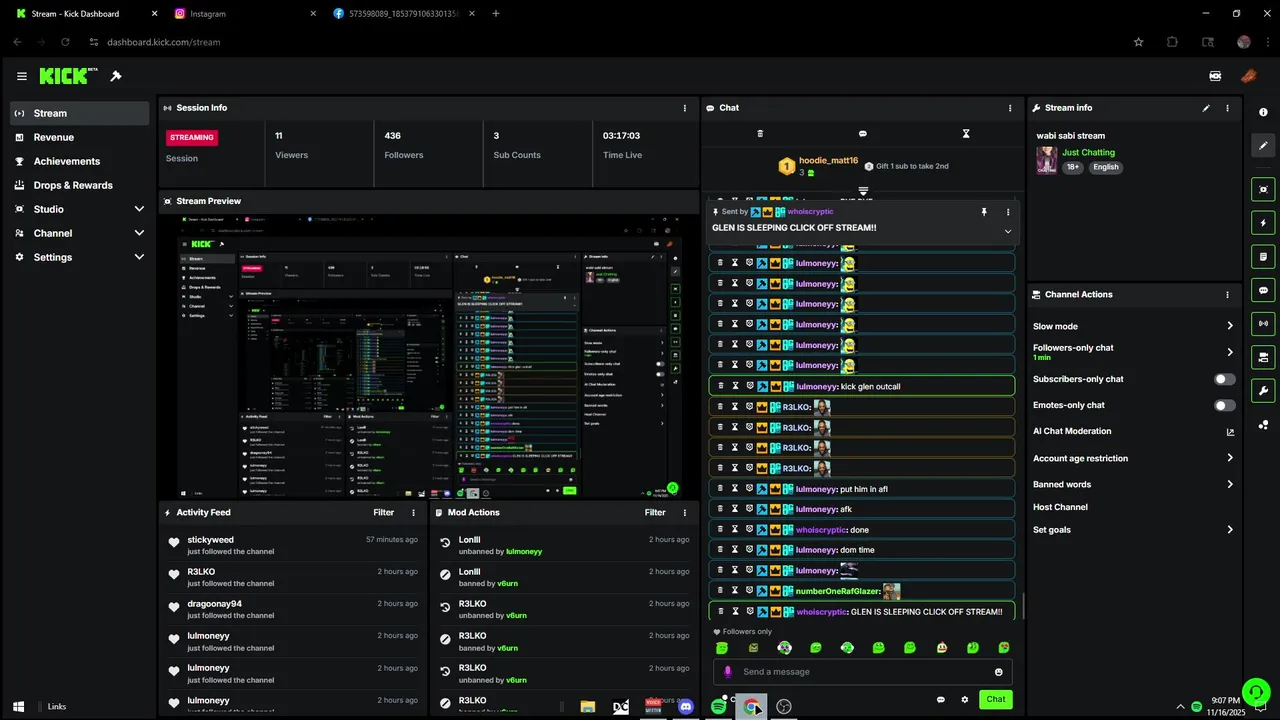The image size is (1280, 720).
Task: Switch to the Facebook browser tab
Action: (x=403, y=14)
